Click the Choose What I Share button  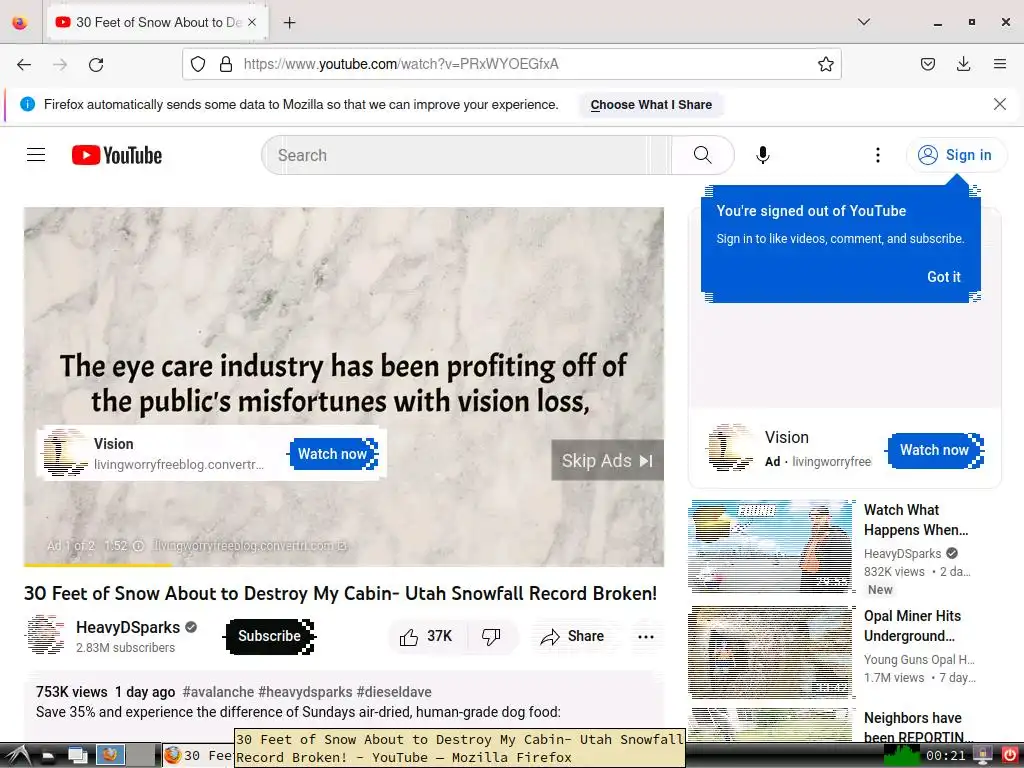point(651,104)
